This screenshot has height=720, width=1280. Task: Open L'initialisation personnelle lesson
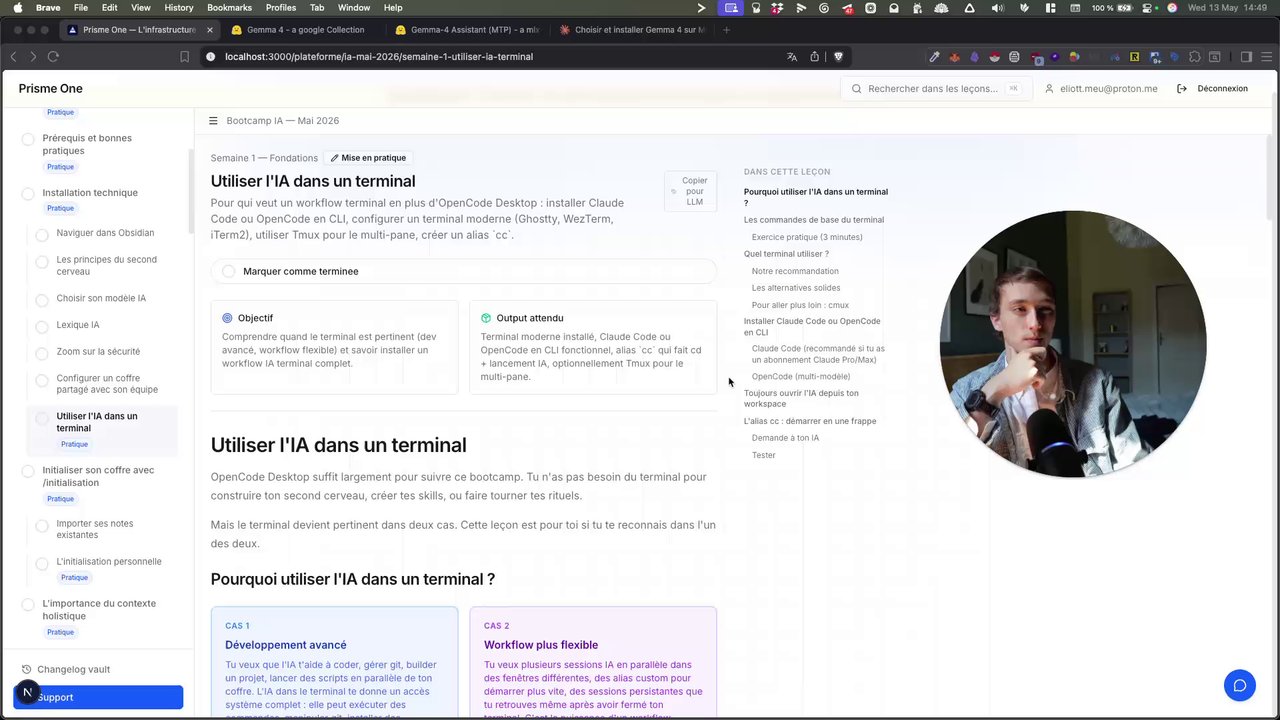(109, 562)
